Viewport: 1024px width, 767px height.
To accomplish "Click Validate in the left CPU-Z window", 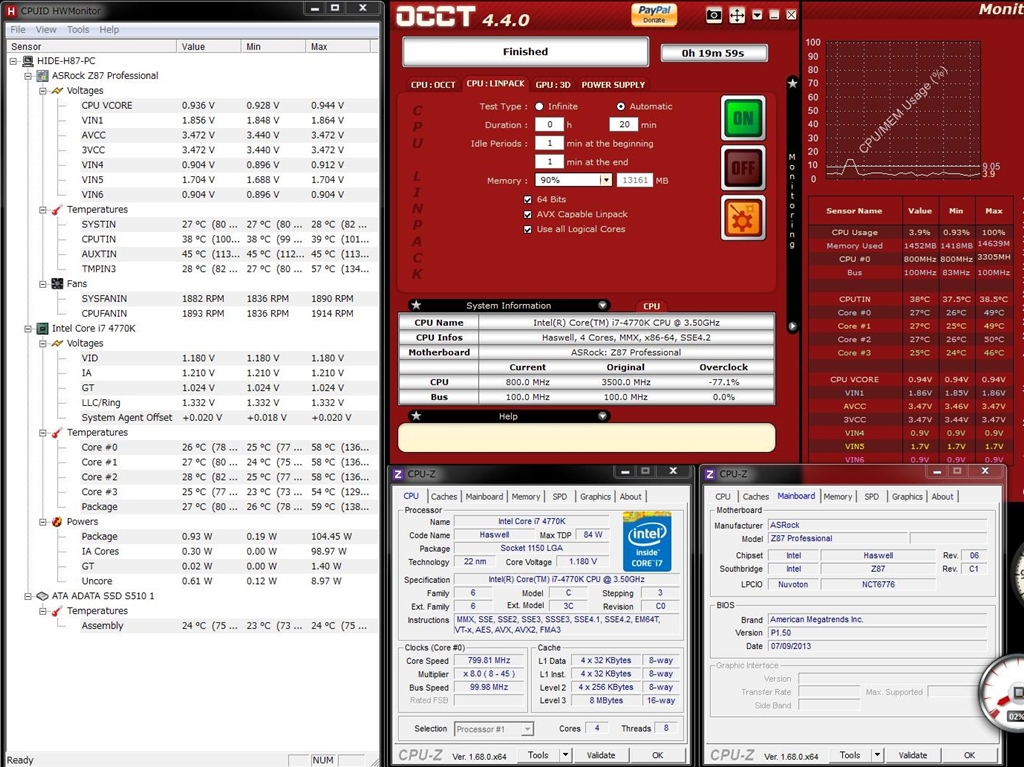I will (x=601, y=755).
